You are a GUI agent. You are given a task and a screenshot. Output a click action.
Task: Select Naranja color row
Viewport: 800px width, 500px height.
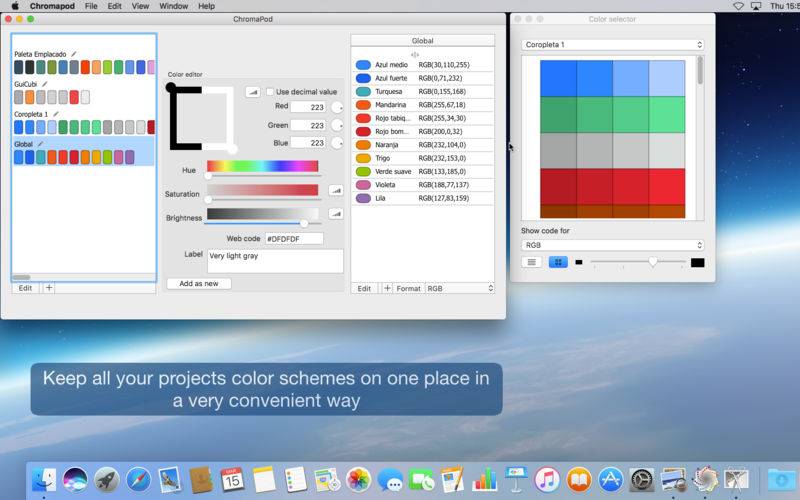[422, 145]
